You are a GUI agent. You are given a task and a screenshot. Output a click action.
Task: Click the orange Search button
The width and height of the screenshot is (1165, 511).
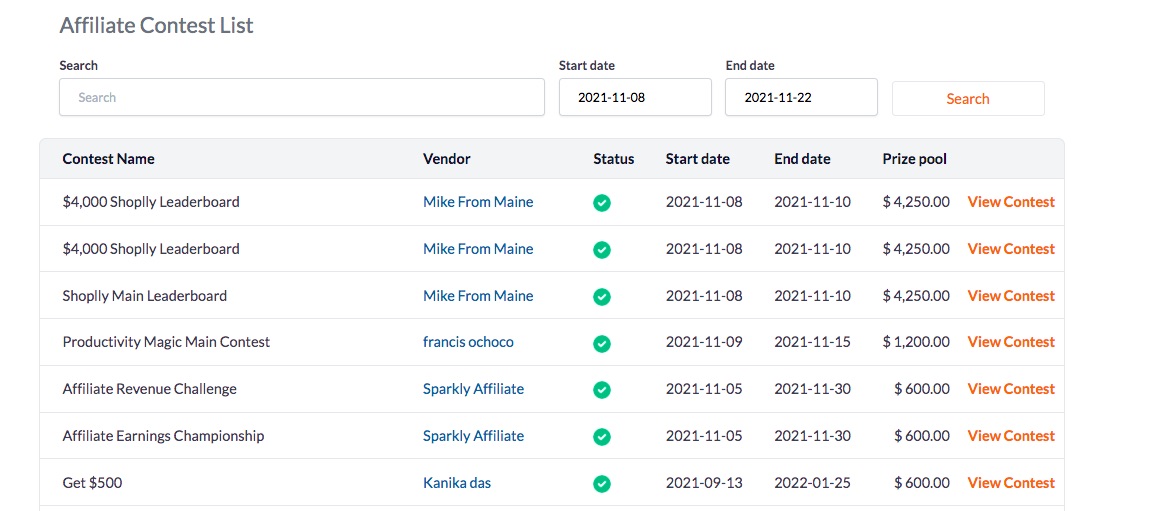pos(968,99)
